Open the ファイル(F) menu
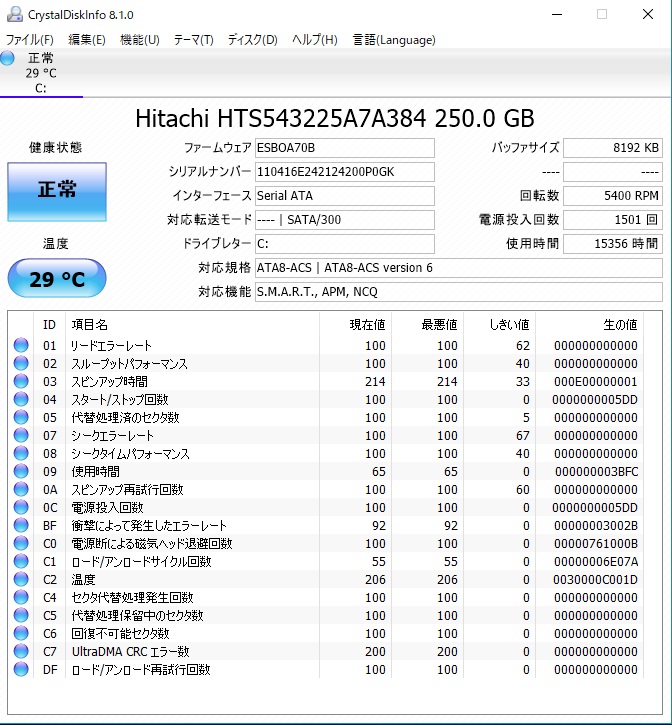 [x=30, y=40]
